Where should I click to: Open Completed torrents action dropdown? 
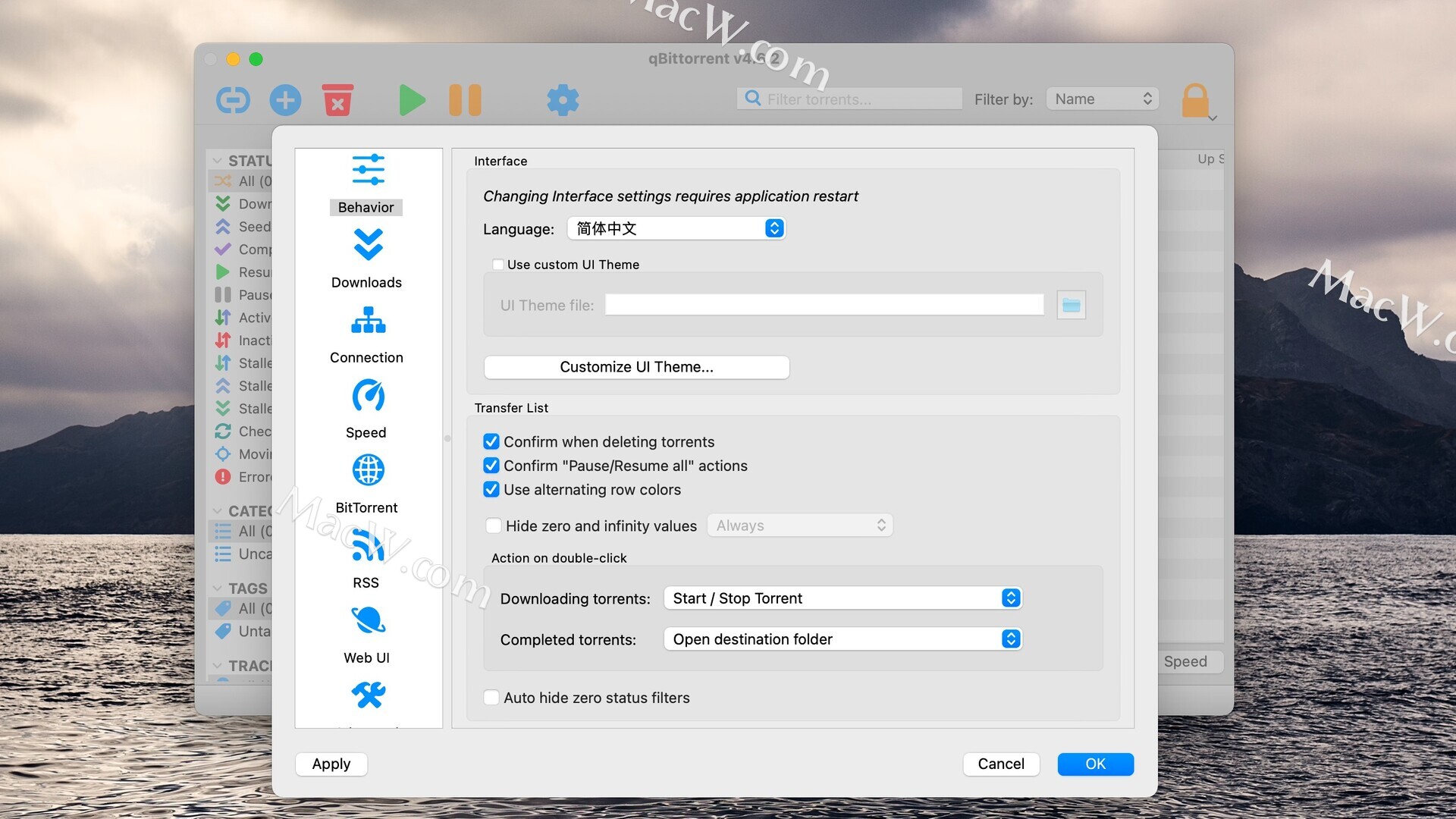(x=843, y=639)
